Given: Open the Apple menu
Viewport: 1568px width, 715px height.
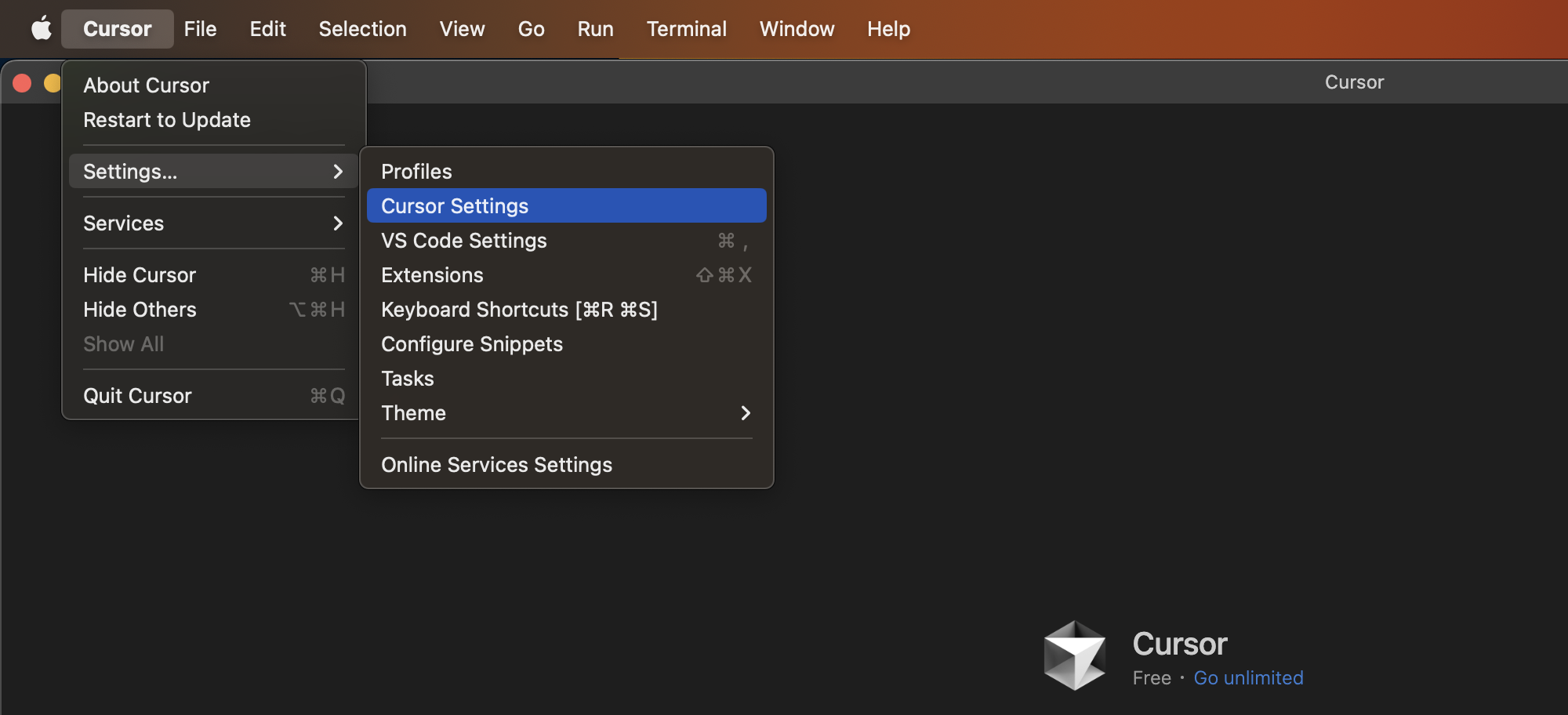Looking at the screenshot, I should [41, 28].
